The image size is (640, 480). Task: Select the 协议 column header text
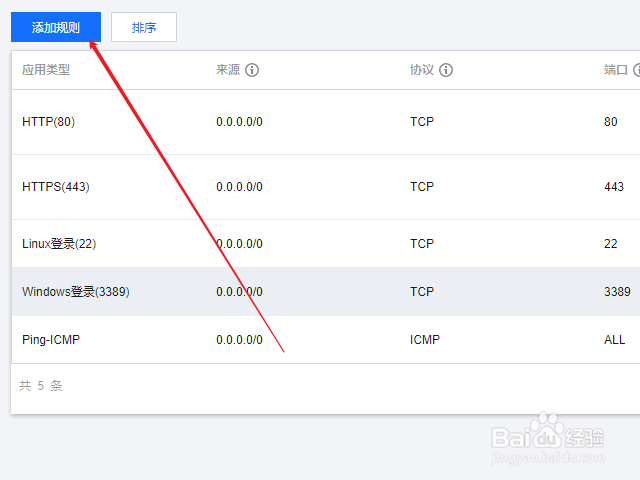(422, 70)
